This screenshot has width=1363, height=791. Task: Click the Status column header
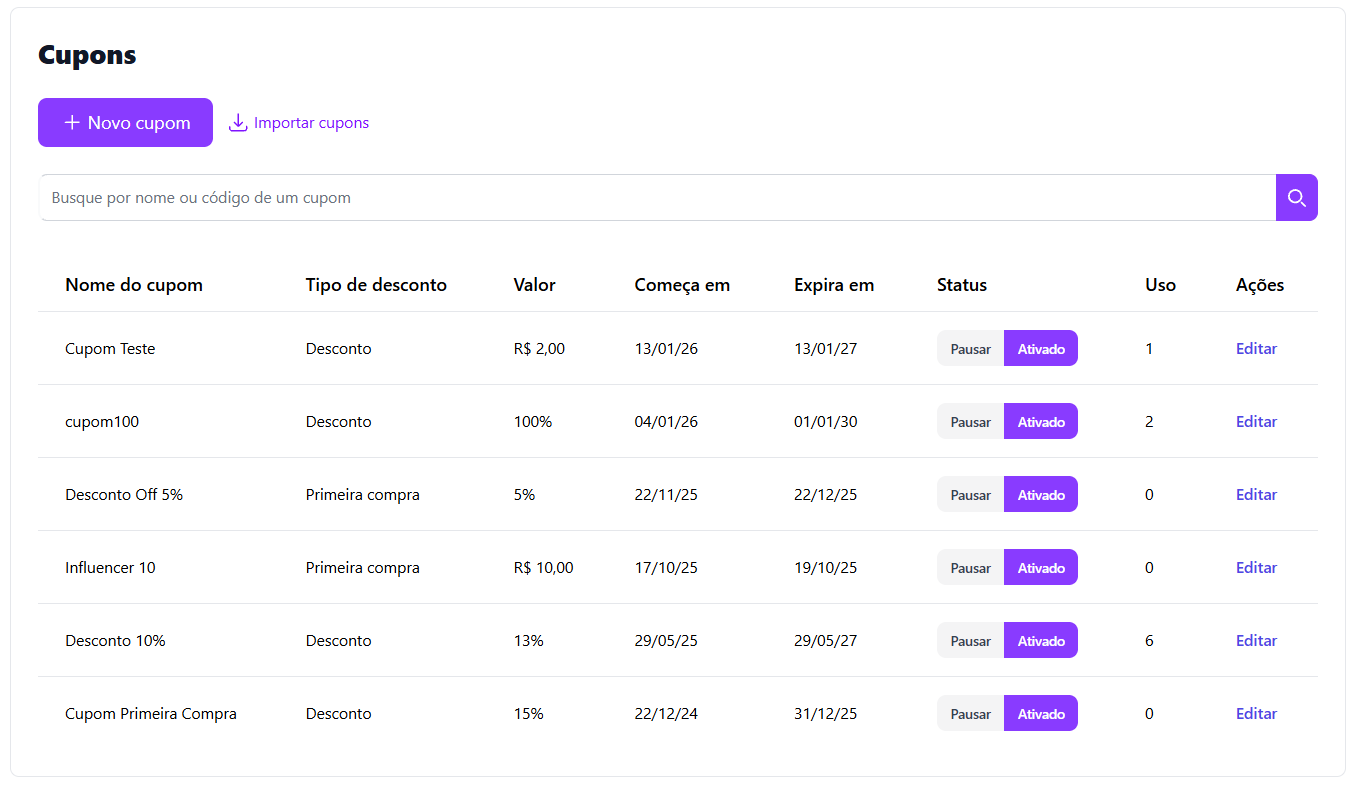[962, 285]
